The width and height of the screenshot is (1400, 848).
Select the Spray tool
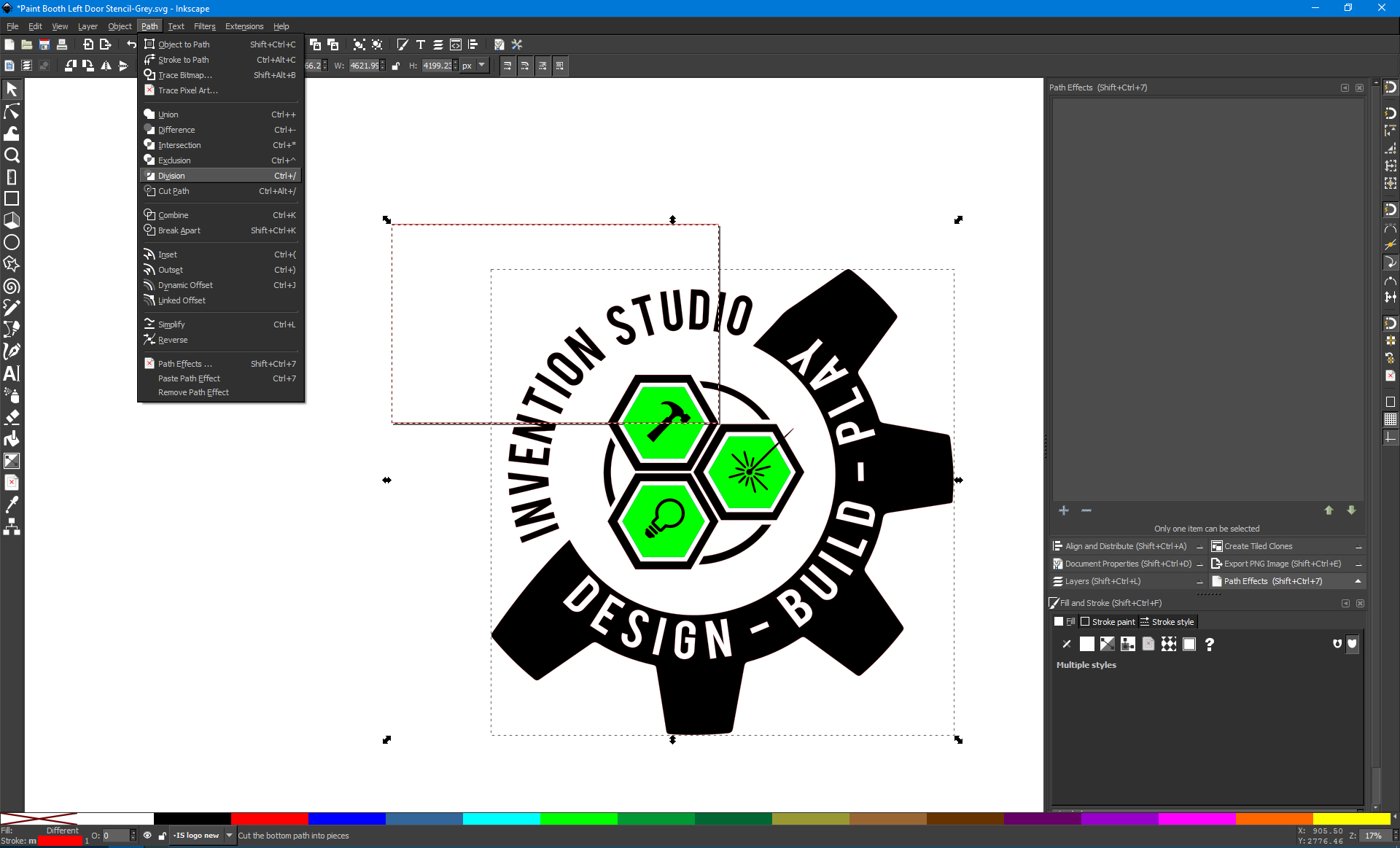pyautogui.click(x=12, y=395)
